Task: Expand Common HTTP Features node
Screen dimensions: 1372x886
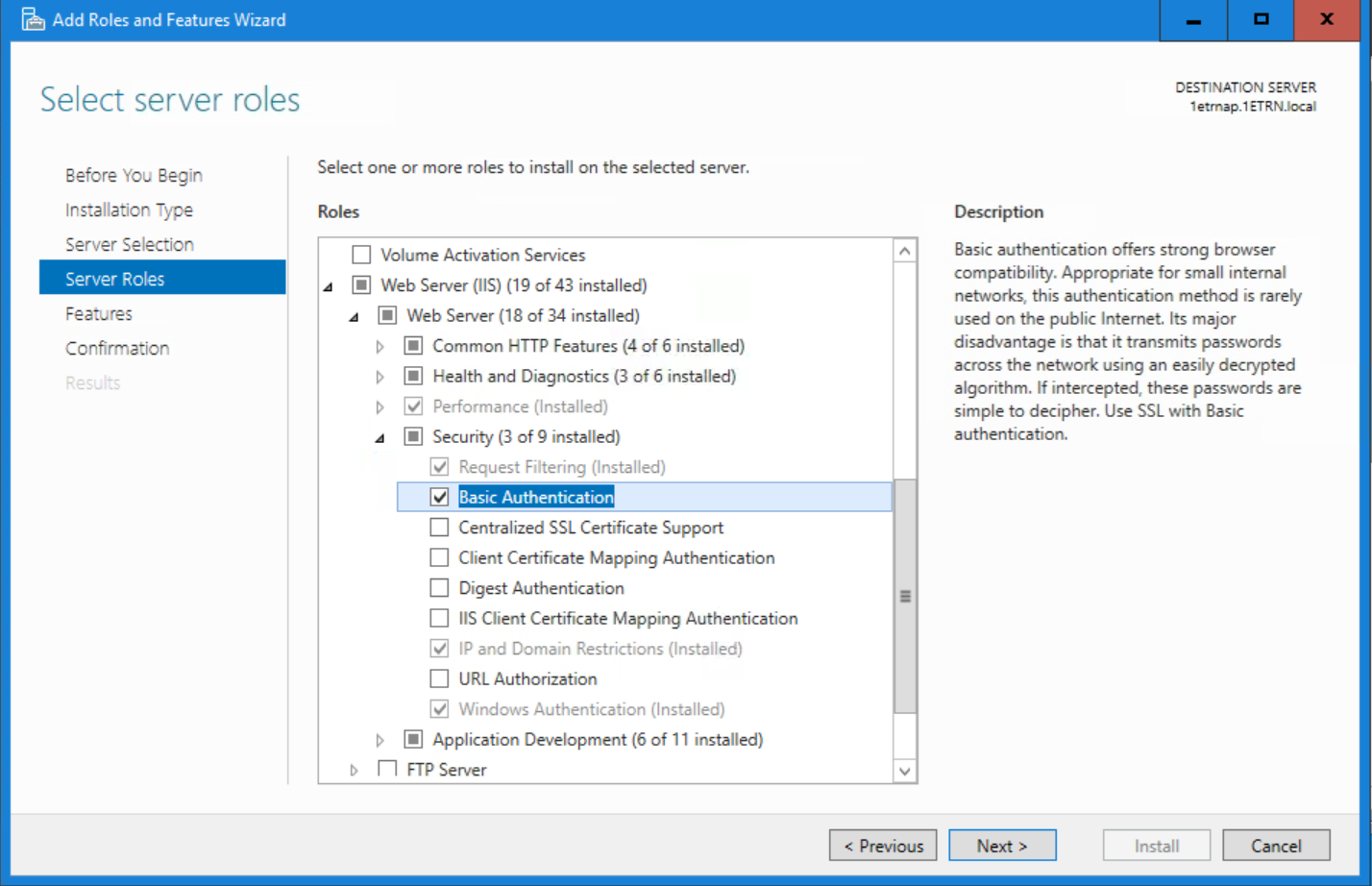Action: [380, 347]
